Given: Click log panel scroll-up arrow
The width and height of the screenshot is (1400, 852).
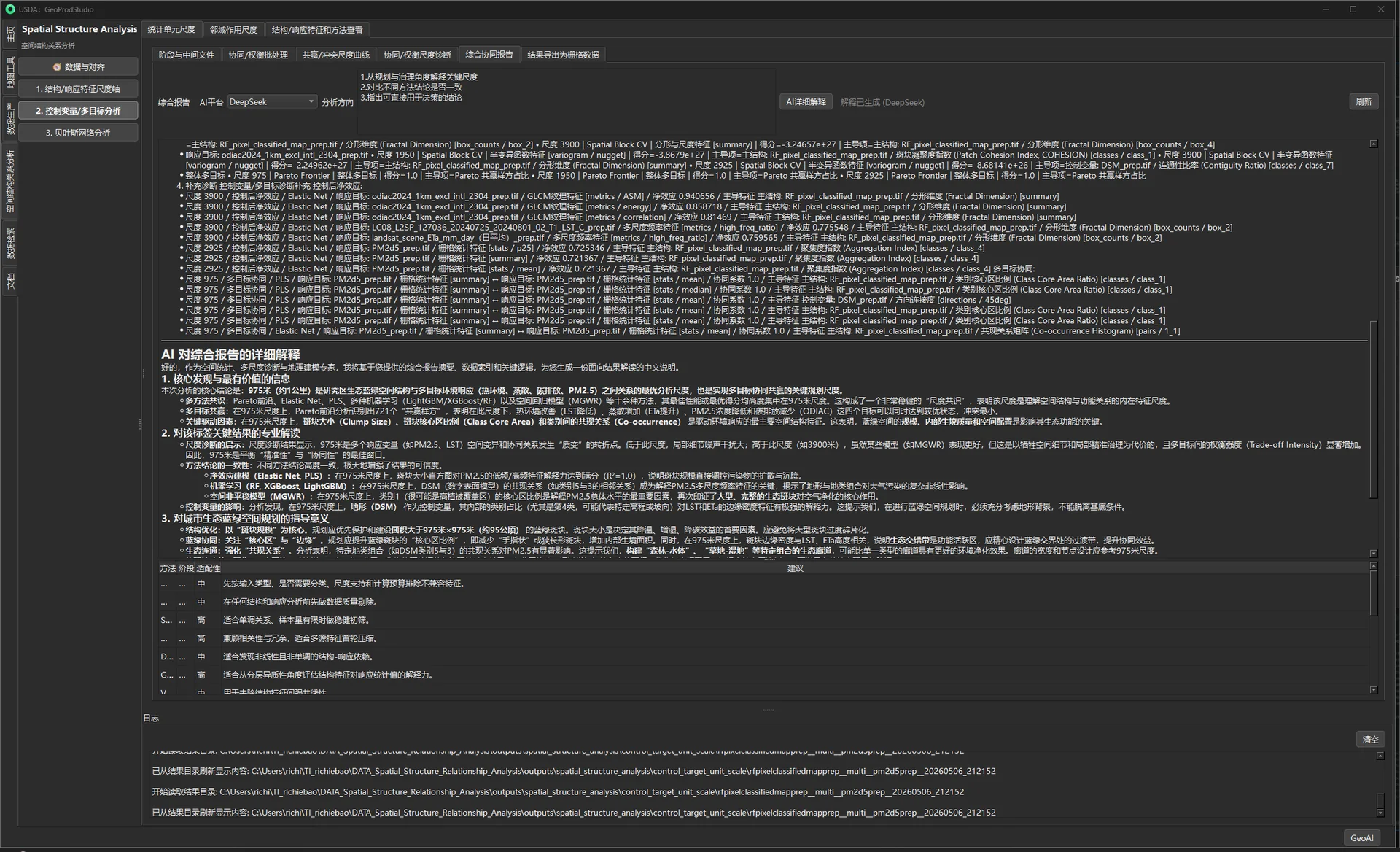Looking at the screenshot, I should pos(1380,756).
